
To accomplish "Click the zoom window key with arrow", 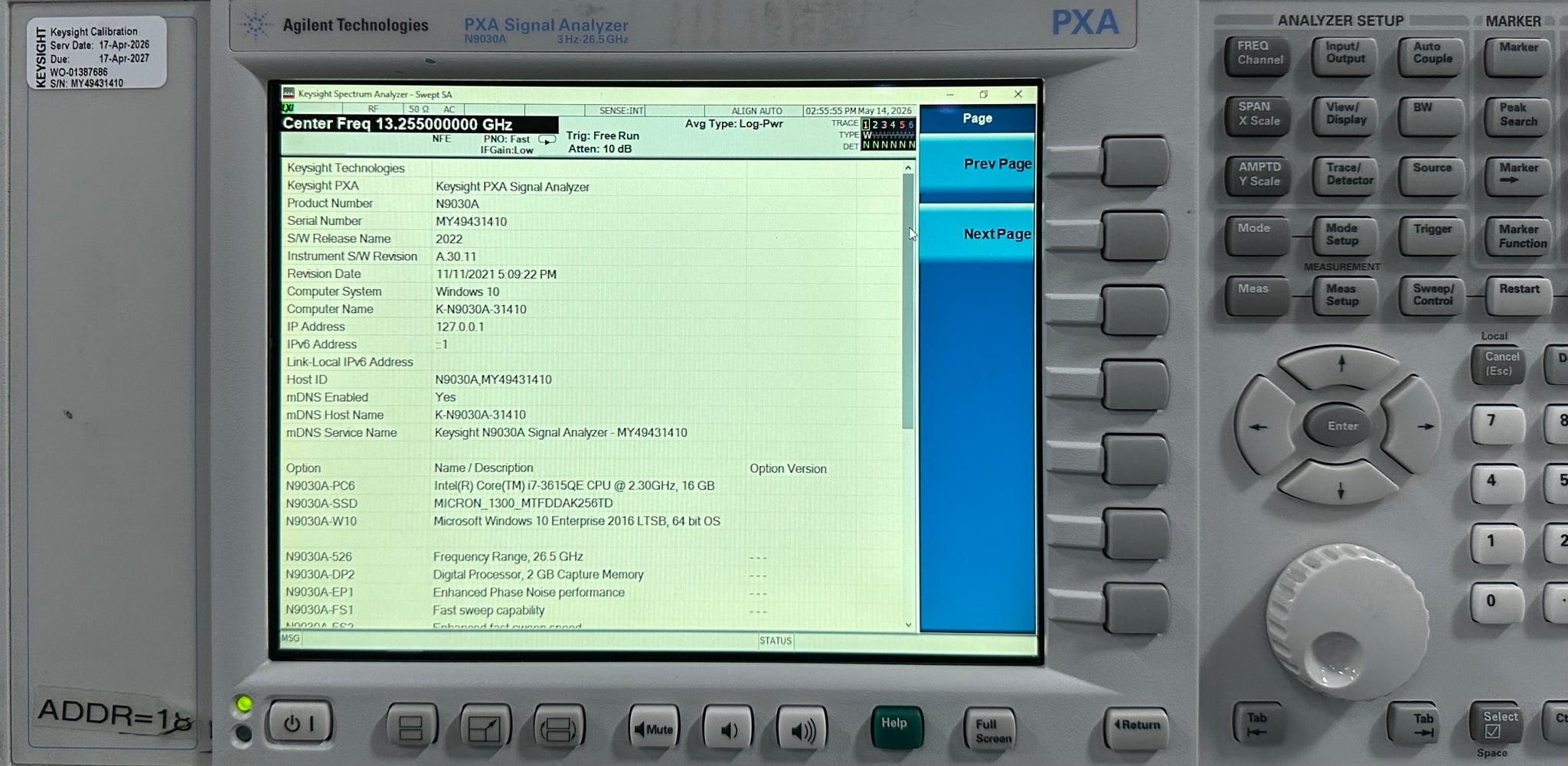I will click(485, 728).
